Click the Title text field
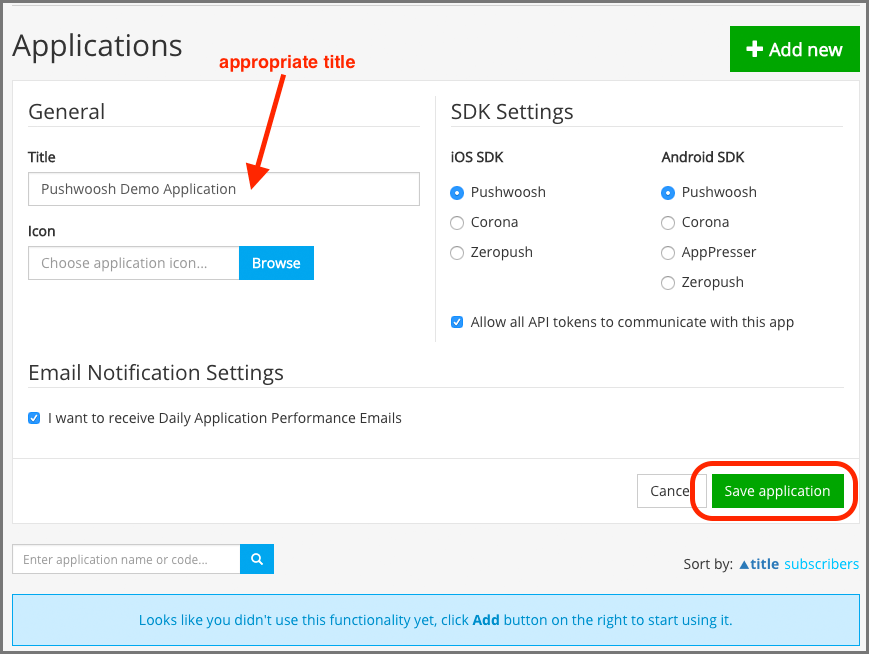869x654 pixels. 224,189
